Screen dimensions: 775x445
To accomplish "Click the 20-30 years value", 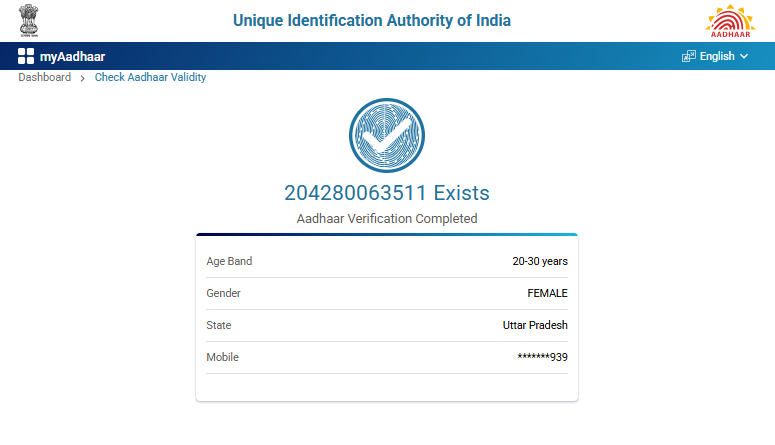I will 540,261.
